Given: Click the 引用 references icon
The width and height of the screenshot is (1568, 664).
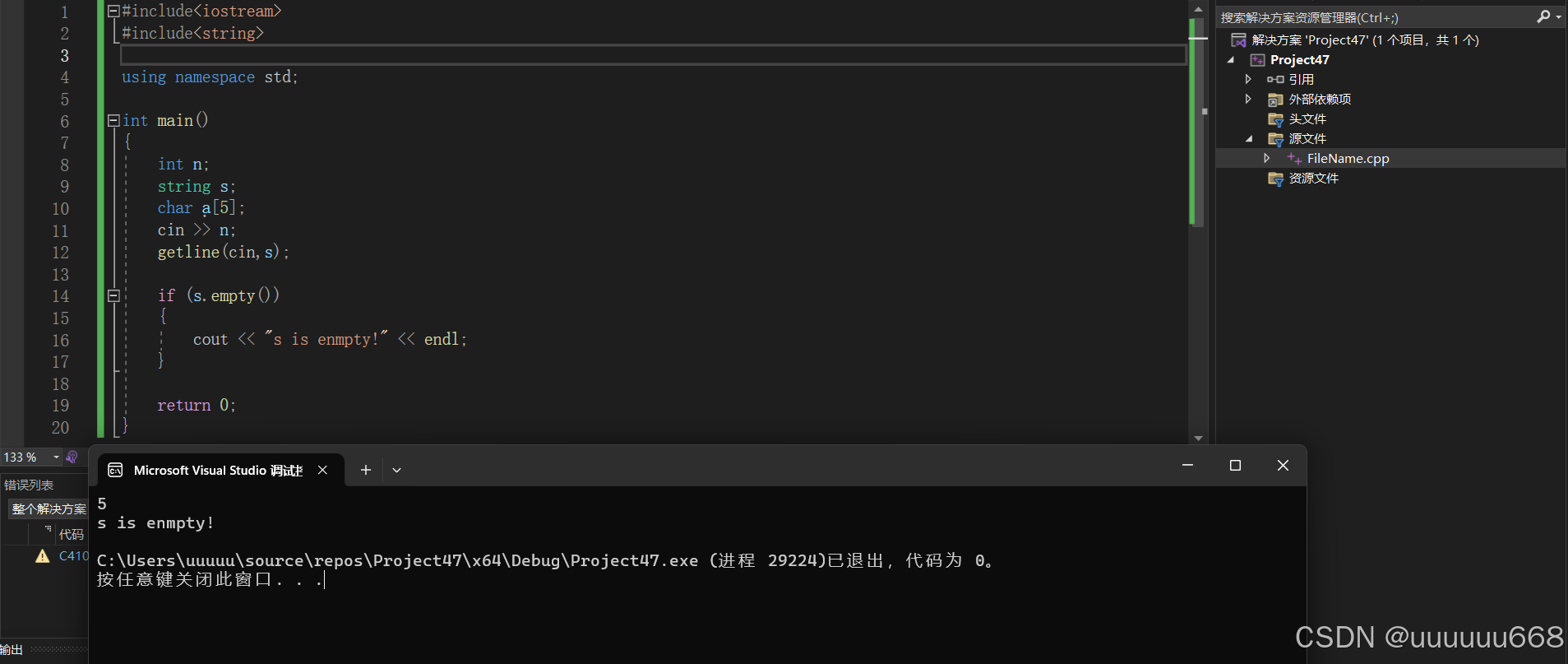Looking at the screenshot, I should [x=1275, y=80].
